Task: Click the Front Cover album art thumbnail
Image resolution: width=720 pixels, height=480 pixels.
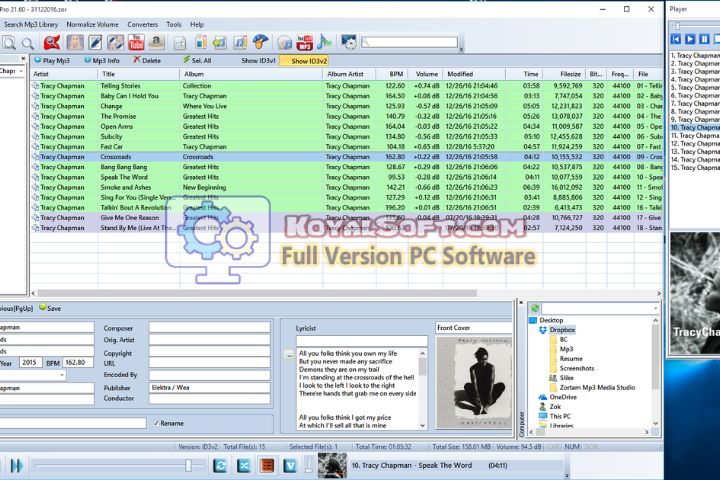Action: point(474,382)
